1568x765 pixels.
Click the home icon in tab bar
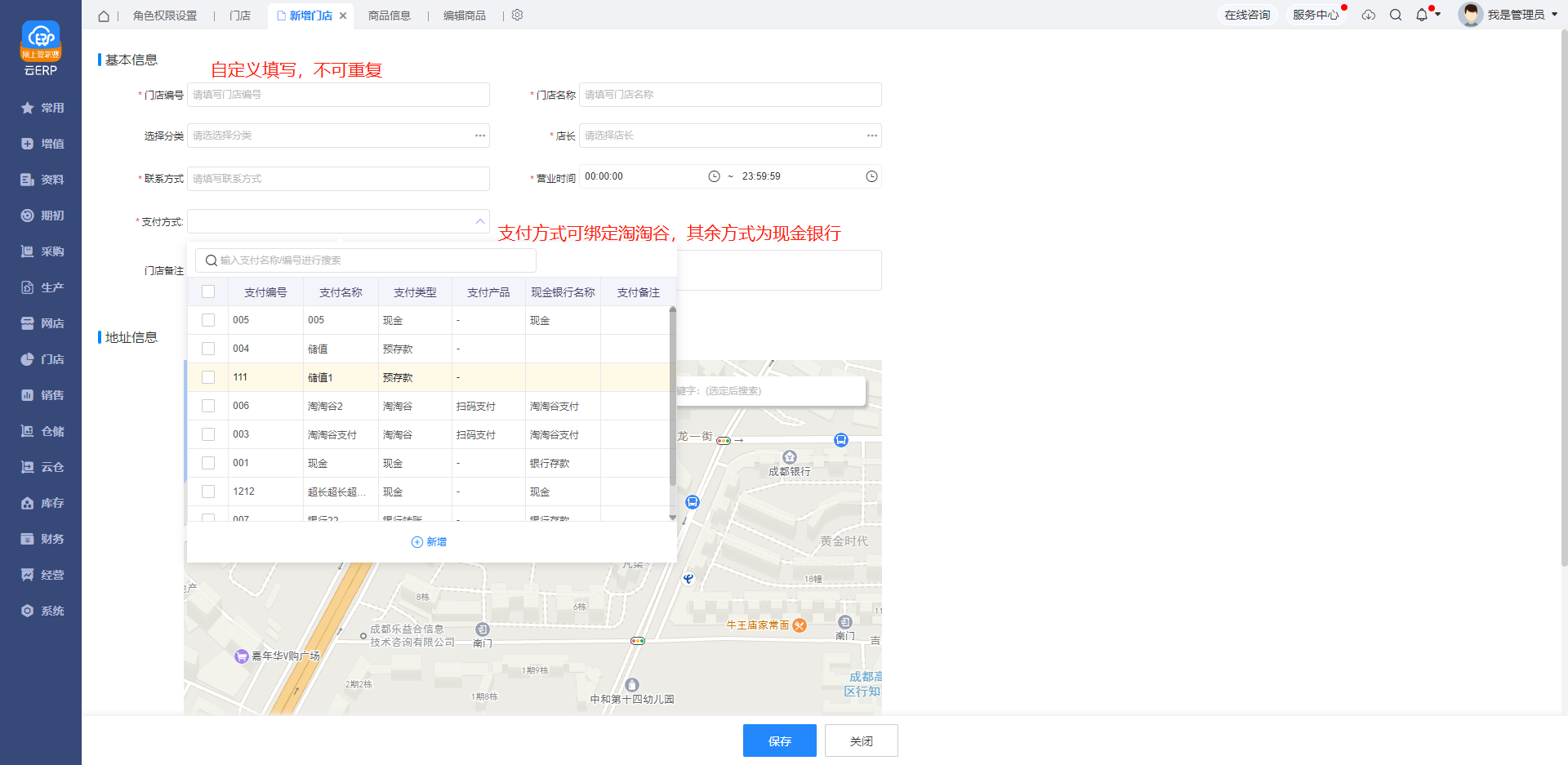tap(104, 16)
